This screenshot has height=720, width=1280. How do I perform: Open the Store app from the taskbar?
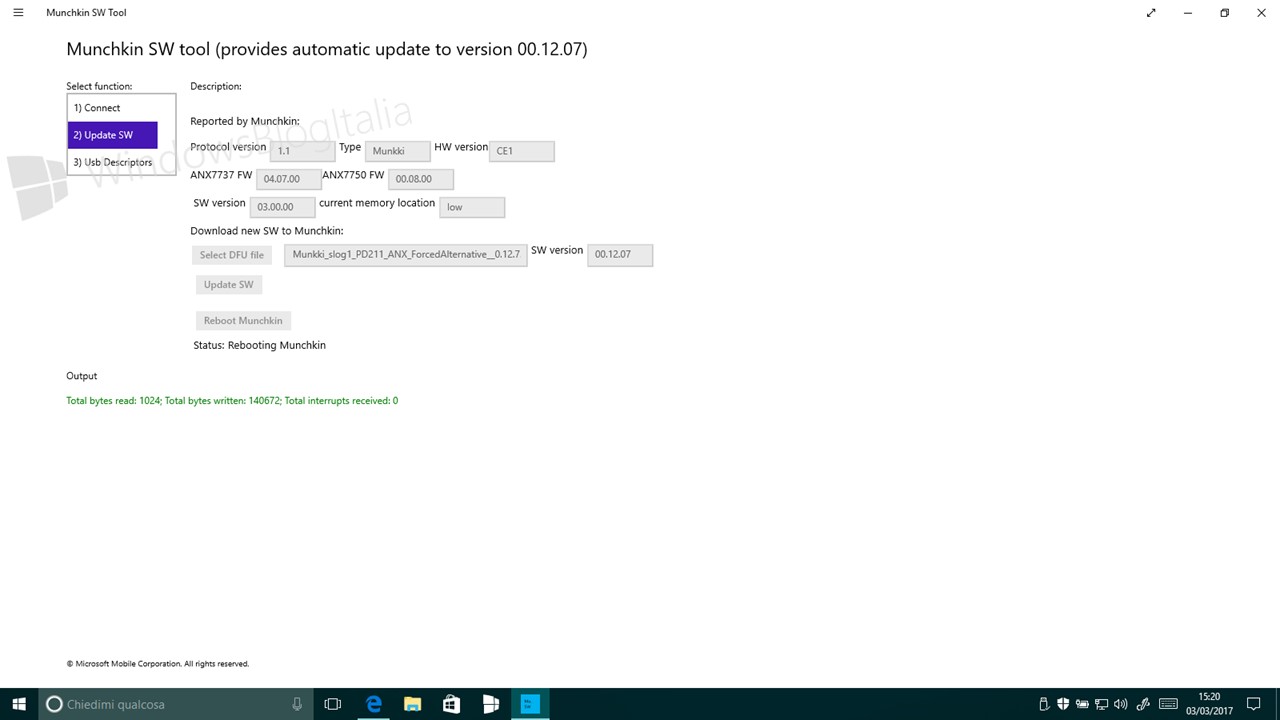tap(451, 704)
